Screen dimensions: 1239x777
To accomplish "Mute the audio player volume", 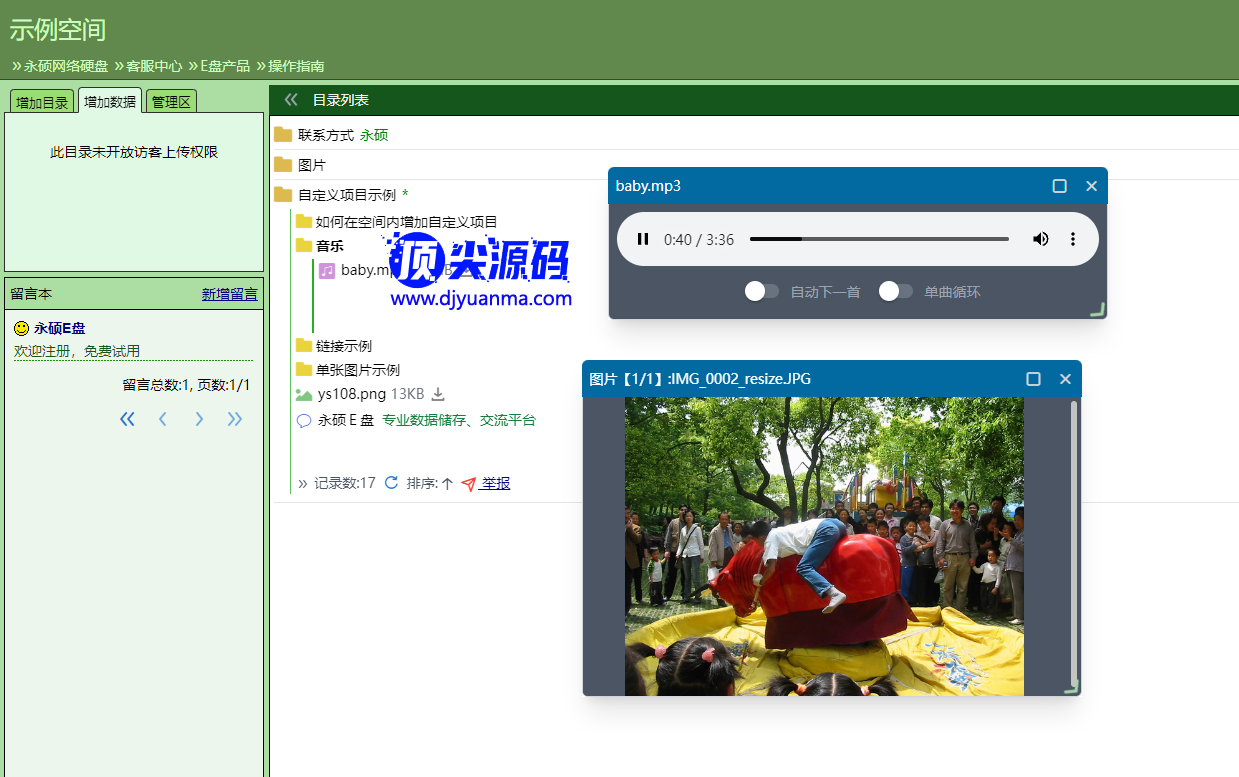I will tap(1041, 239).
